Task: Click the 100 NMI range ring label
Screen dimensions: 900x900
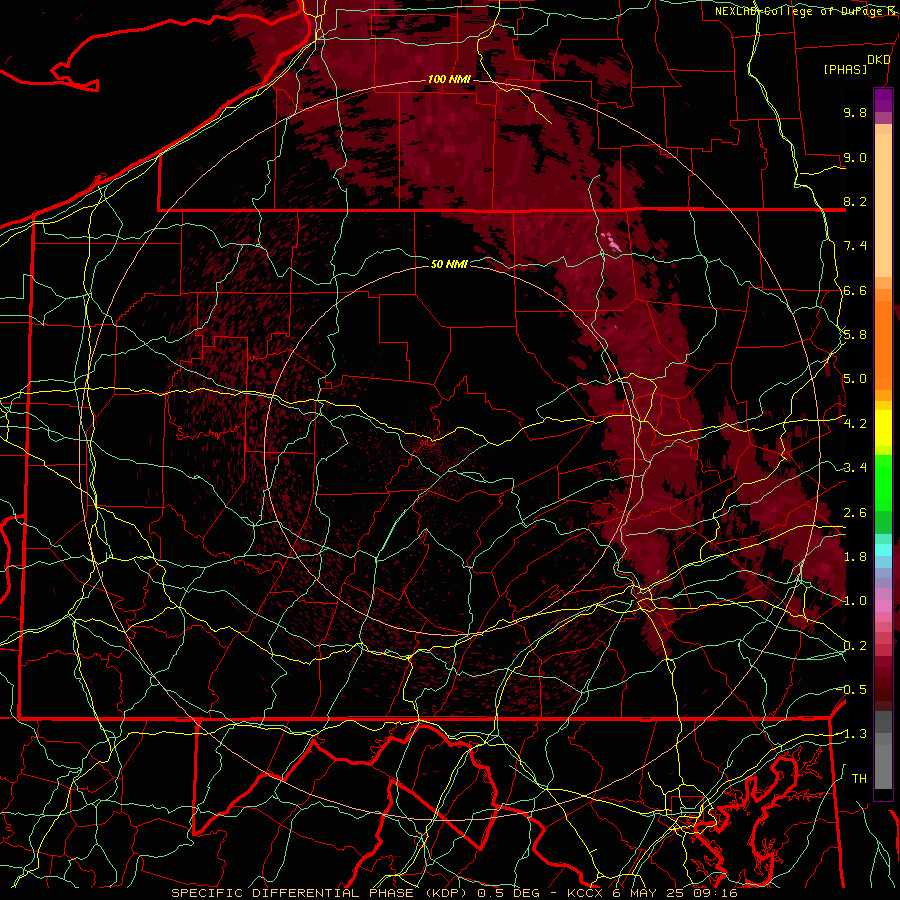Action: [449, 79]
